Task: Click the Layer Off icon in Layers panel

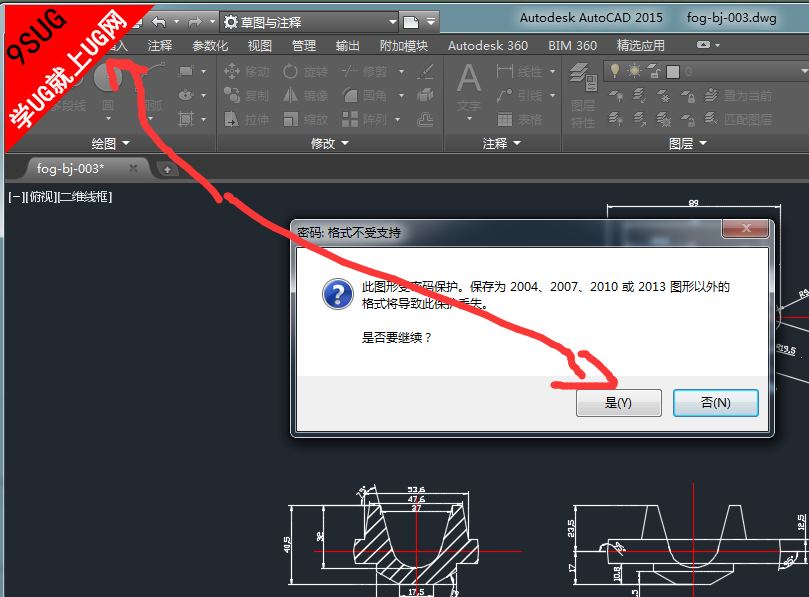Action: [x=615, y=95]
